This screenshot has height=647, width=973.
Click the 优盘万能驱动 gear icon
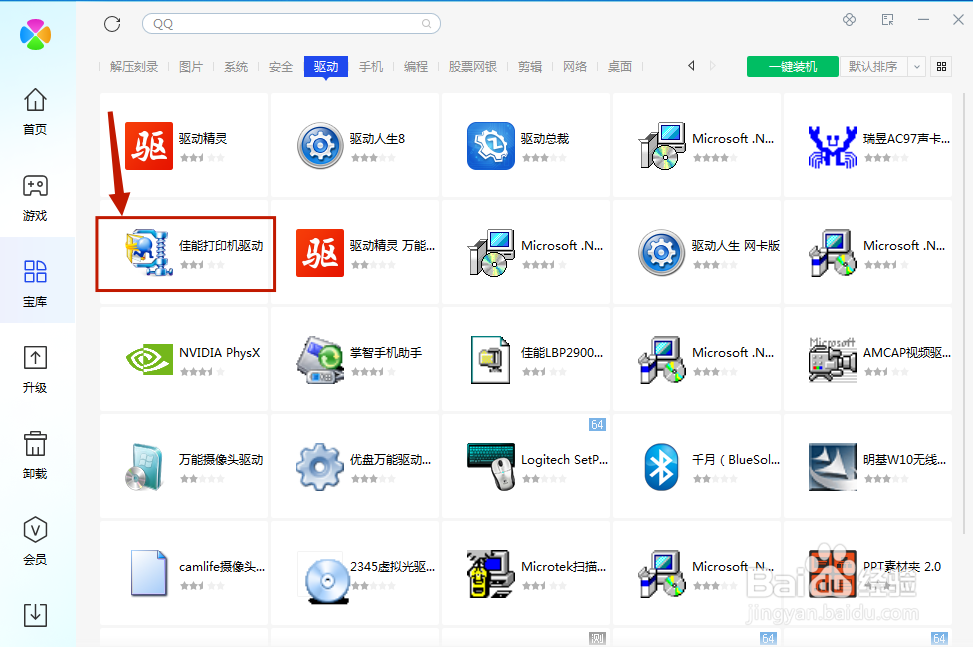click(x=320, y=467)
